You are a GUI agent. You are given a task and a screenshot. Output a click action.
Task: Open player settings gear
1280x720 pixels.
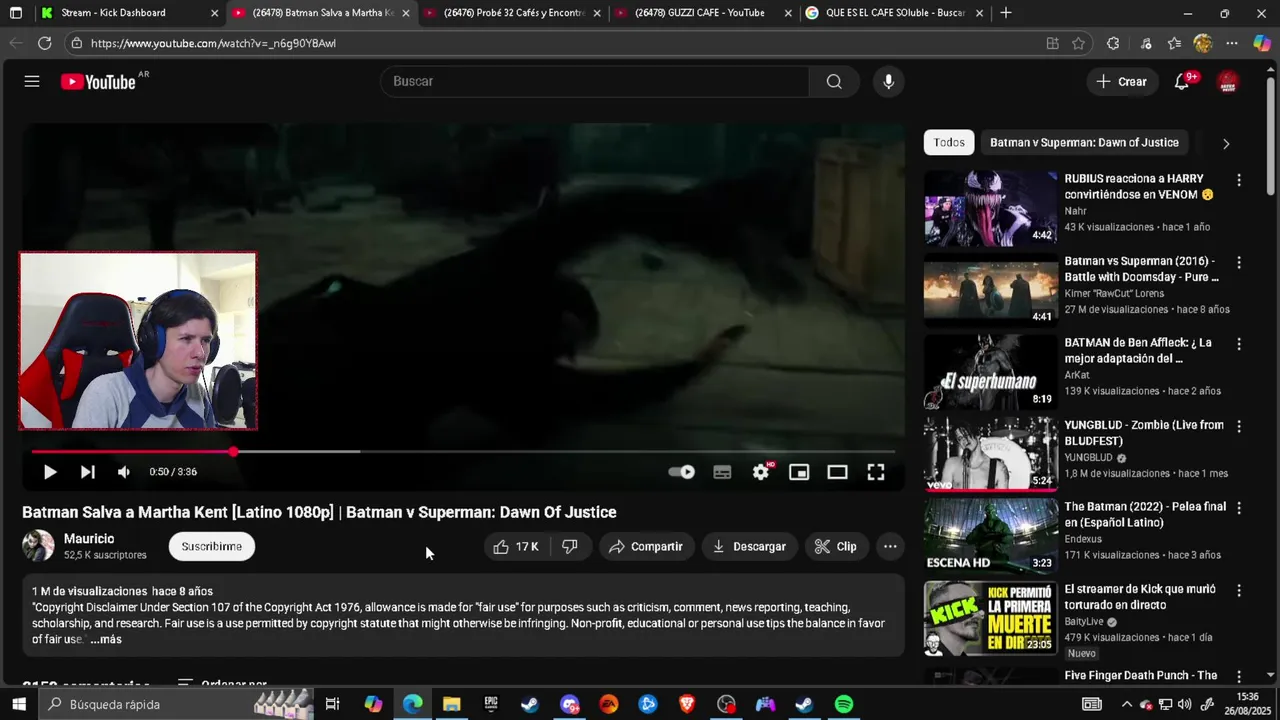(761, 472)
